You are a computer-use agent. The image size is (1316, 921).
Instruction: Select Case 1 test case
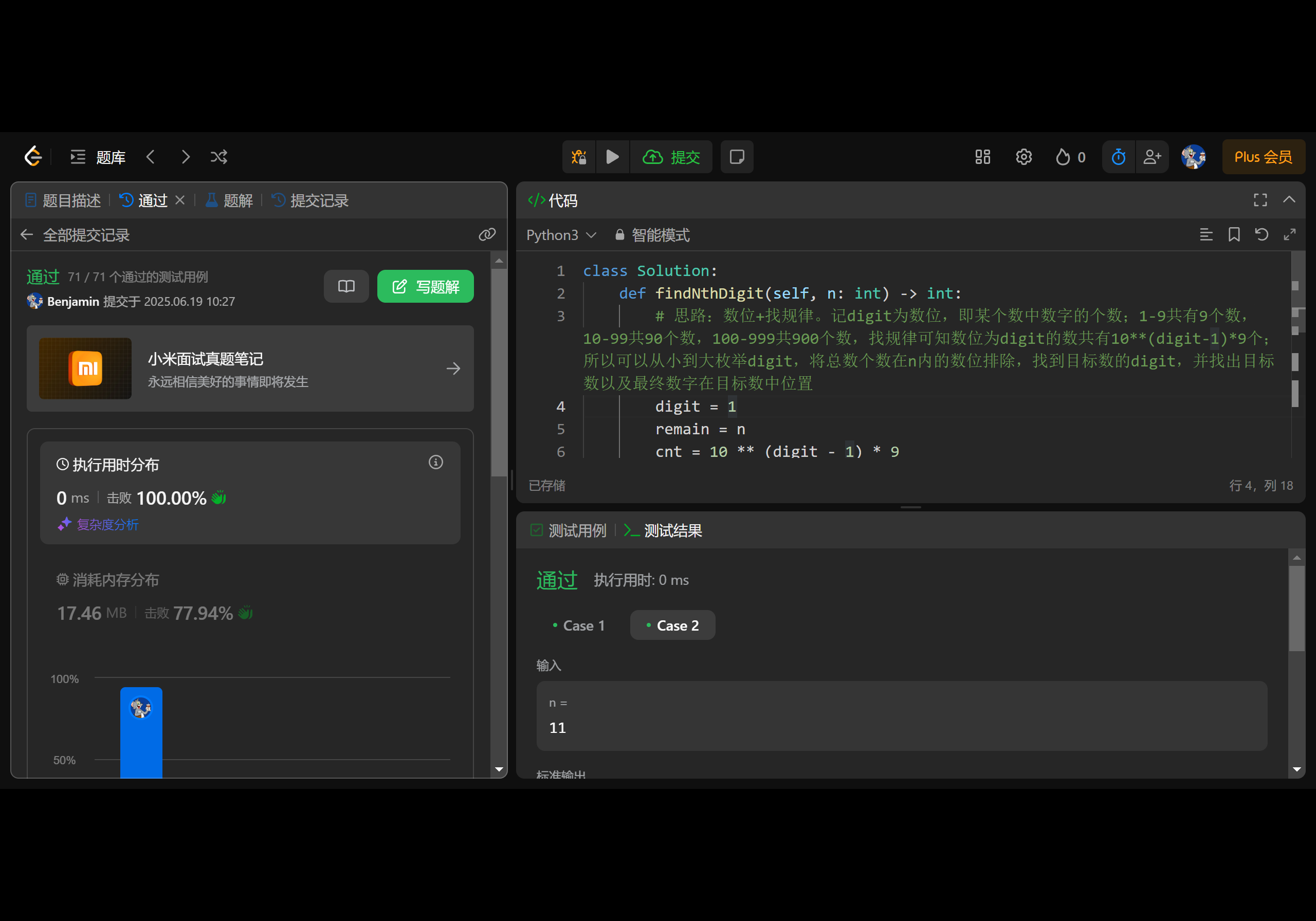click(x=578, y=625)
